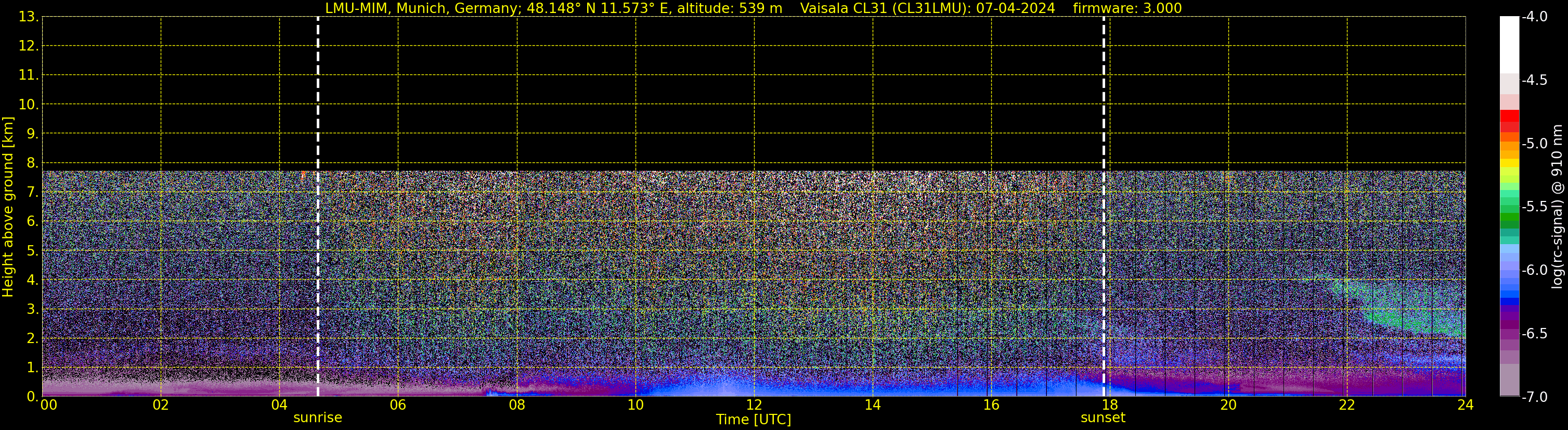Click the "Height above ground [km]" axis label
Screen dimensions: 1568x430
(x=8, y=207)
